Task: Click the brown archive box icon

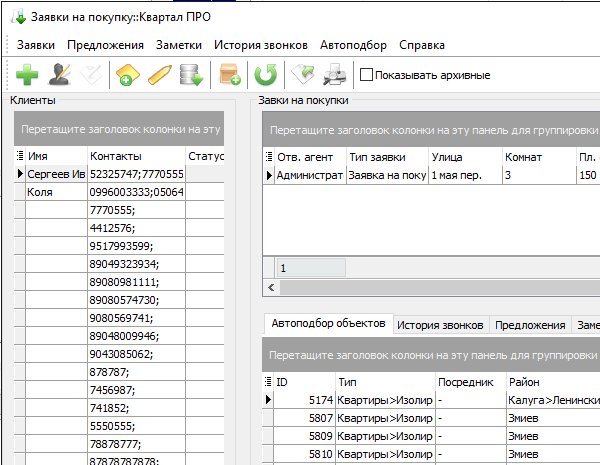Action: click(231, 74)
